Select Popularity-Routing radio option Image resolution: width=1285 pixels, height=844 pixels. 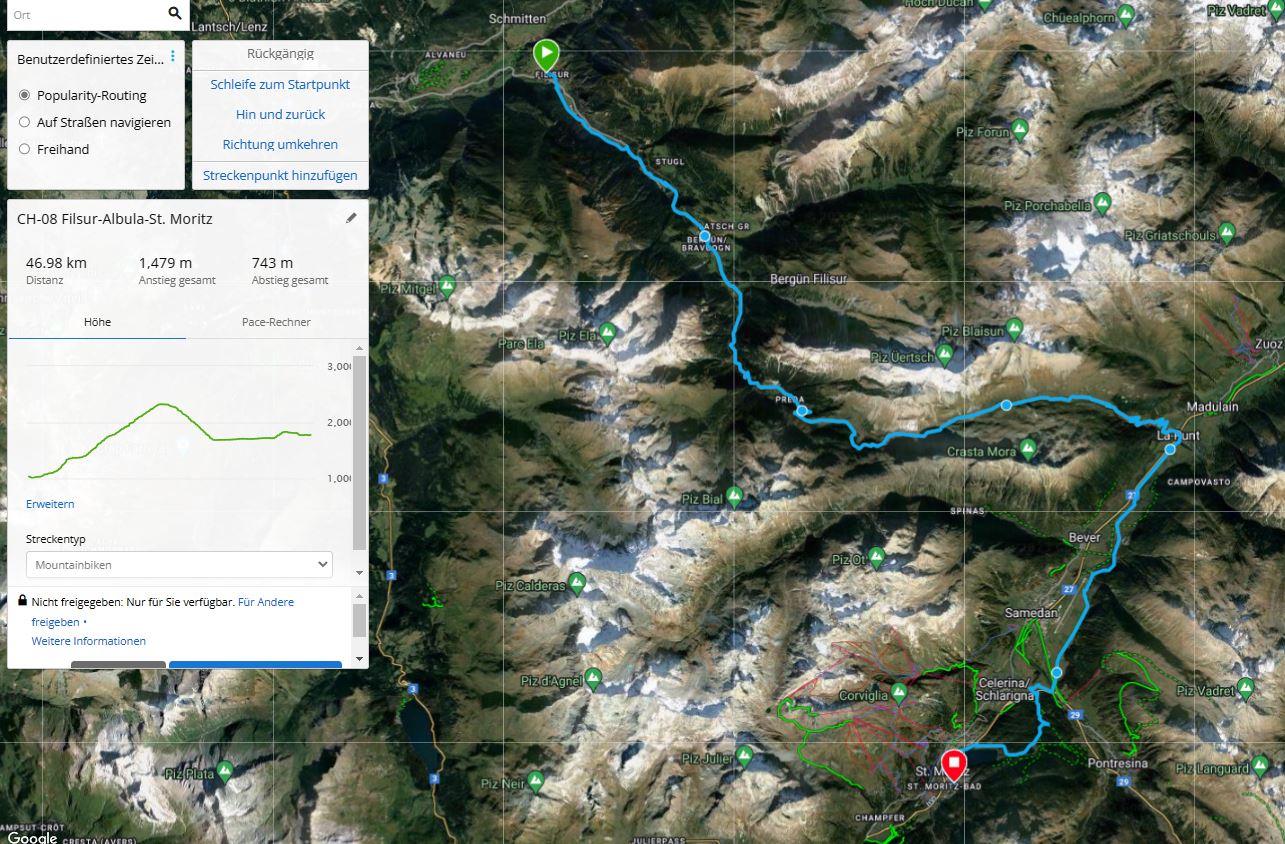(25, 95)
